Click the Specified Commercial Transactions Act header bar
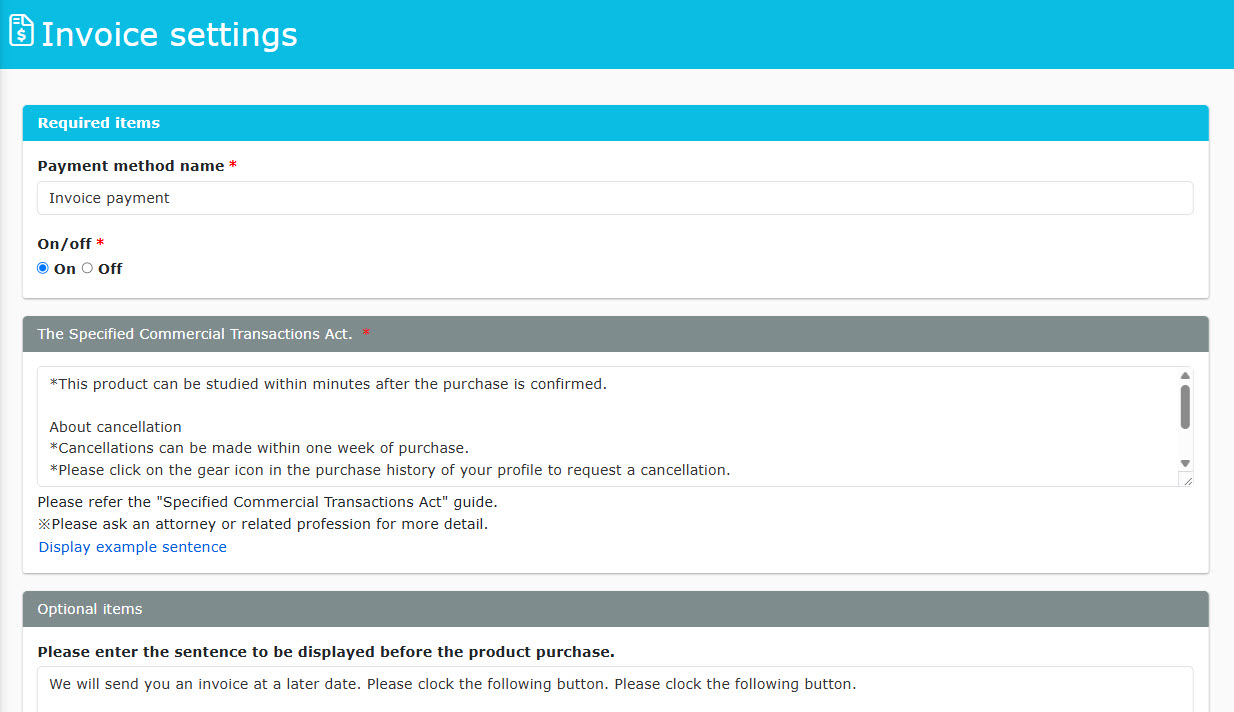Image resolution: width=1234 pixels, height=712 pixels. (615, 334)
